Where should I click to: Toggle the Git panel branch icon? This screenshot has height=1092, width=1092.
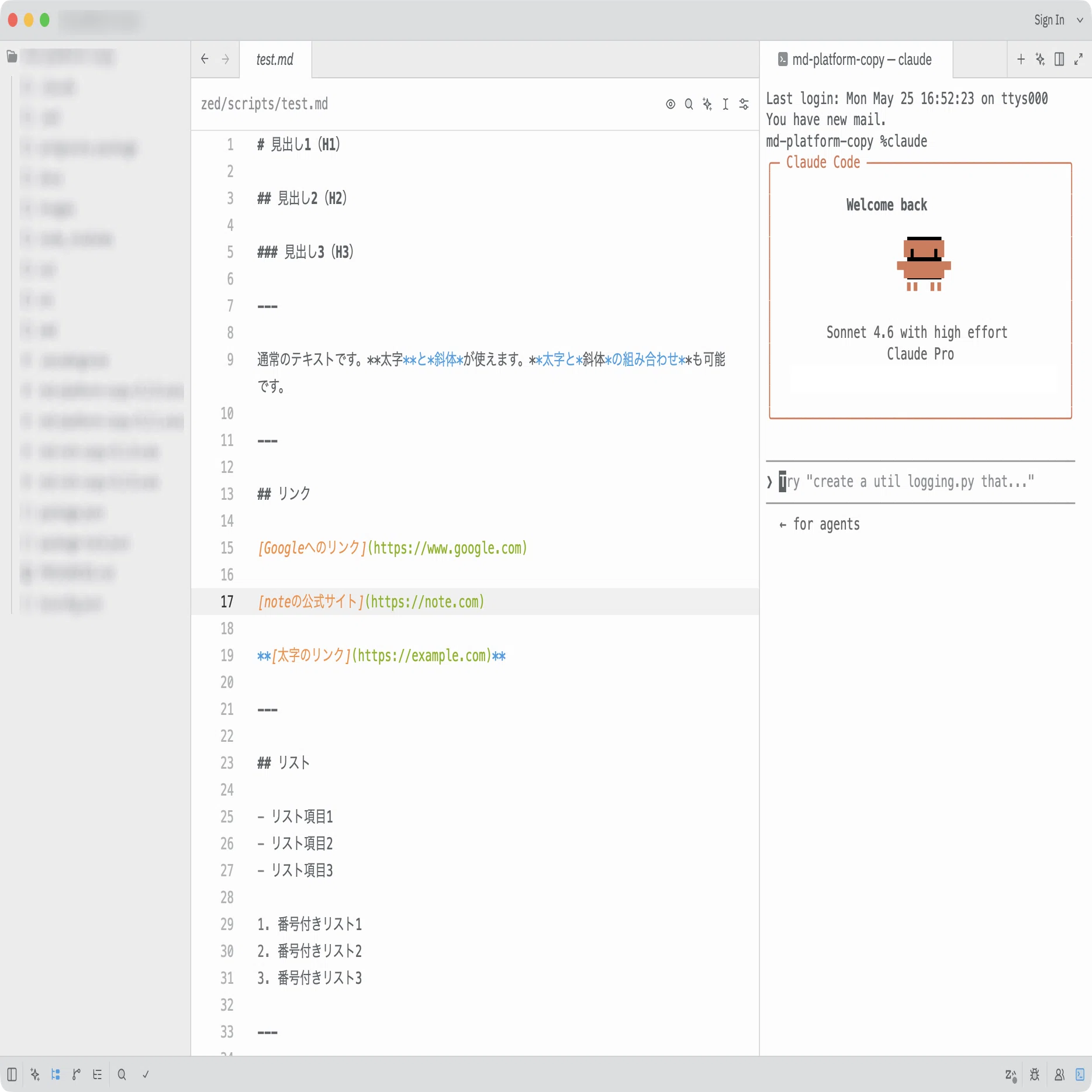tap(76, 1074)
